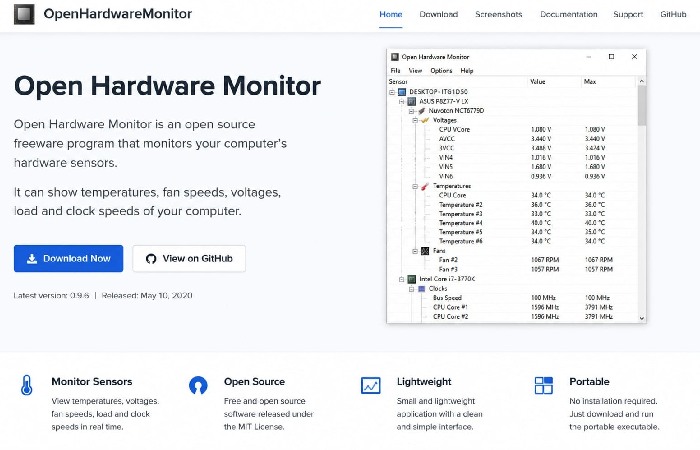This screenshot has width=700, height=450.
Task: Click the scrollbar up arrow in the monitor window
Action: click(642, 81)
